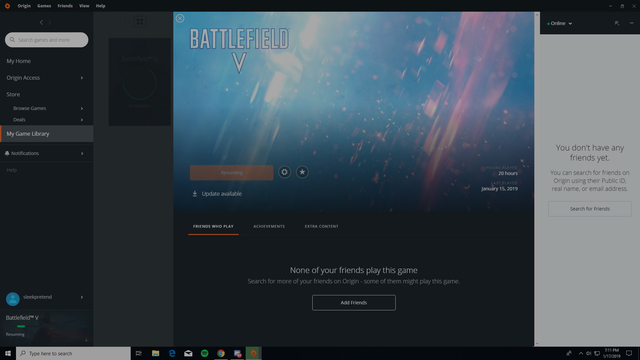Click inside Search games and more field

47,40
